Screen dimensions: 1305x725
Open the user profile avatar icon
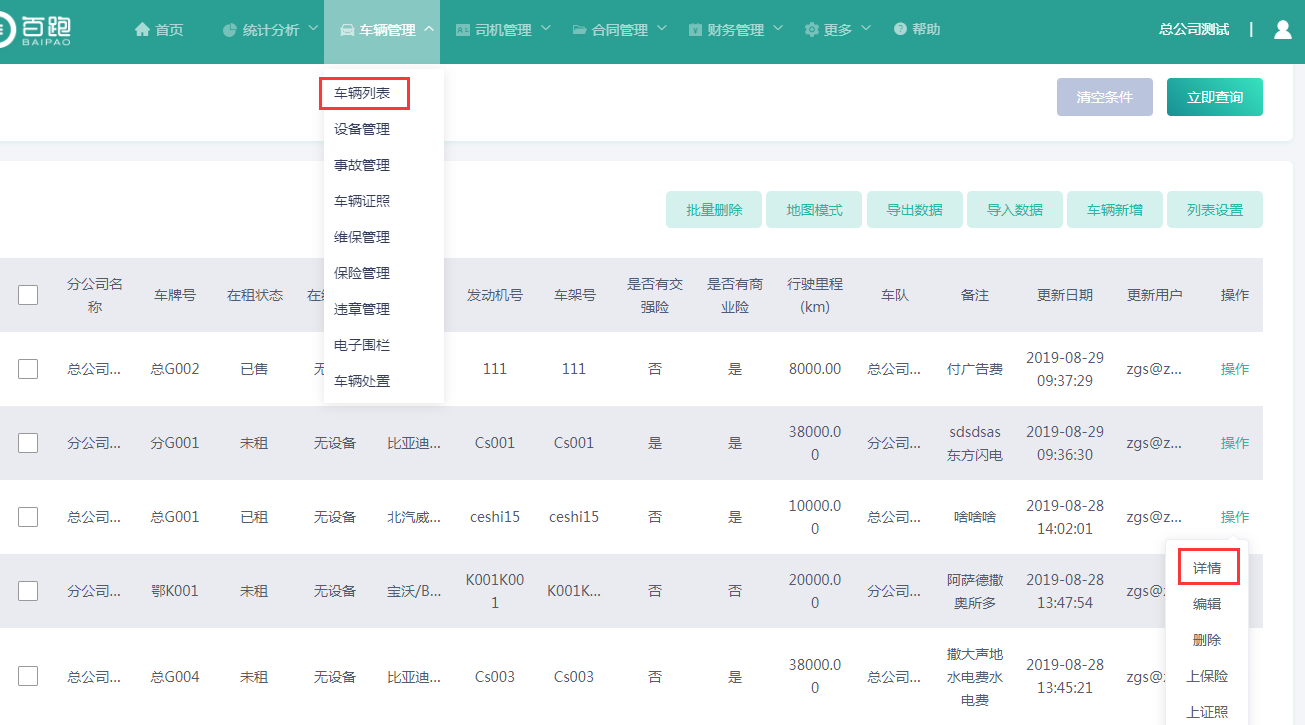tap(1283, 30)
